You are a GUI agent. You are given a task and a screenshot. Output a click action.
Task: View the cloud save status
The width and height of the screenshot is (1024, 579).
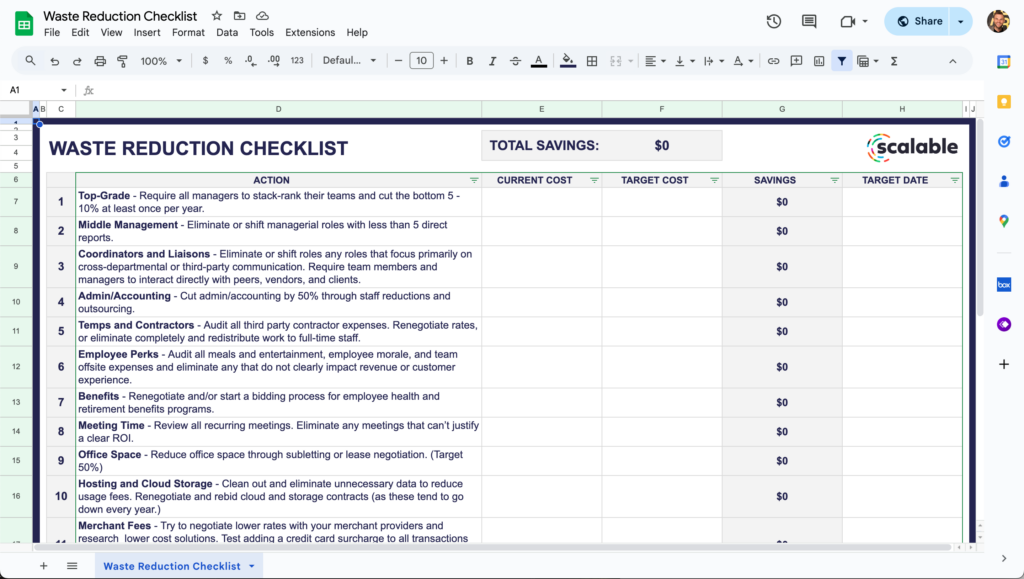tap(262, 16)
